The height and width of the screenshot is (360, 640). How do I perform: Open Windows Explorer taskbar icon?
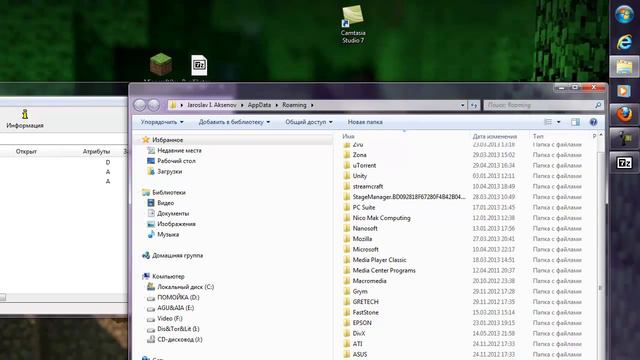click(624, 67)
